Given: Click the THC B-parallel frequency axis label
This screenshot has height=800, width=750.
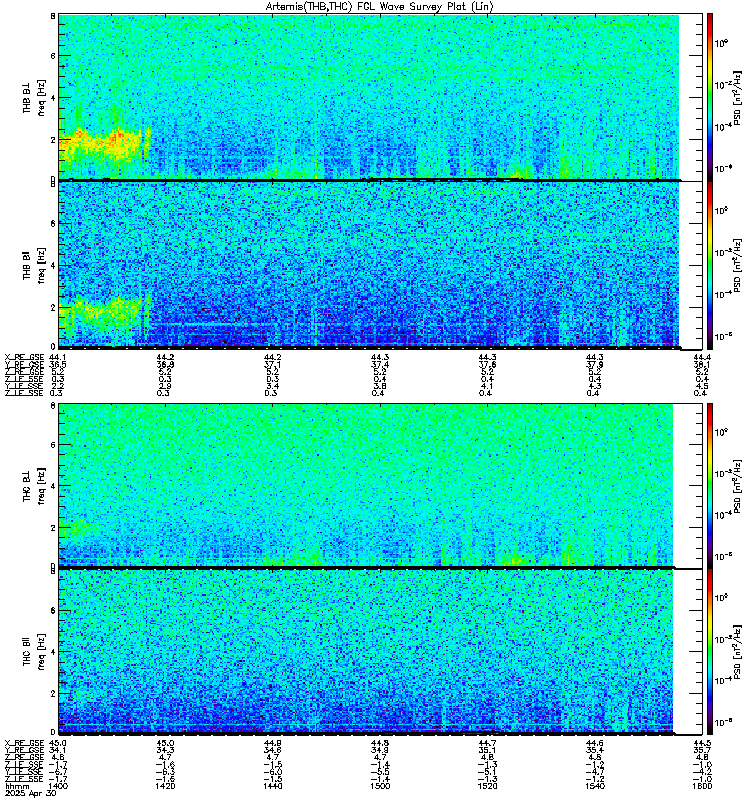Looking at the screenshot, I should point(34,652).
